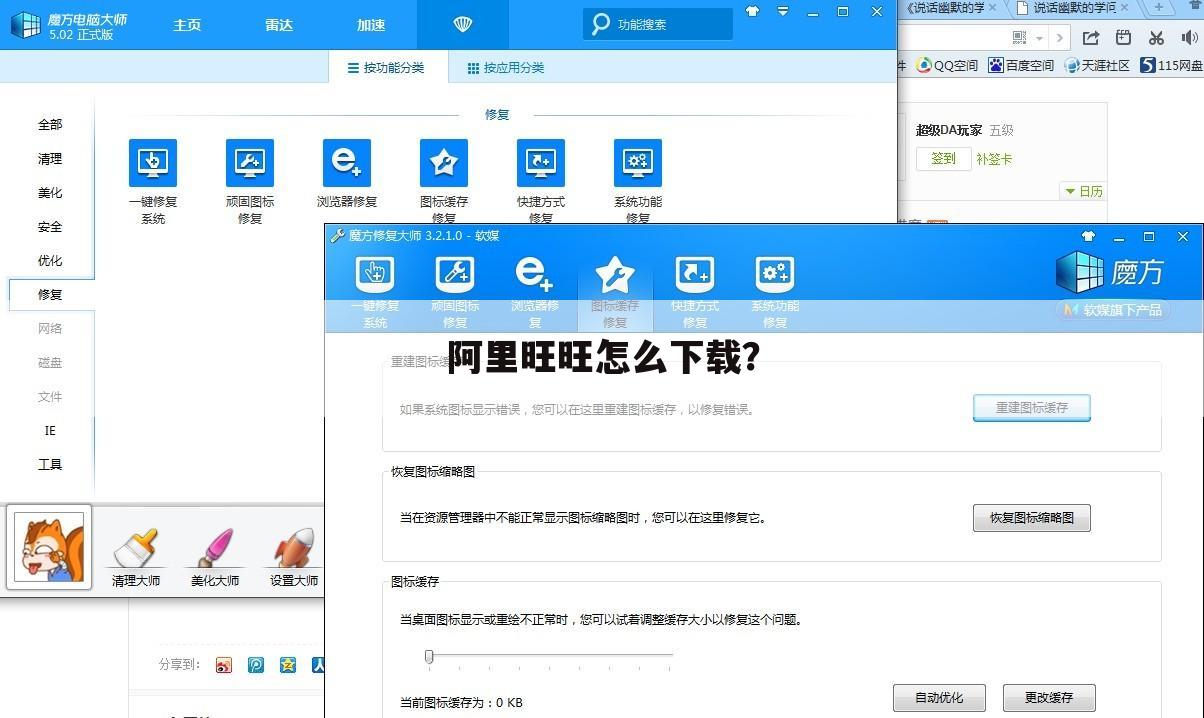Select 快捷方式修复 in 魔方修复大师 toolbar
The width and height of the screenshot is (1204, 718).
695,291
